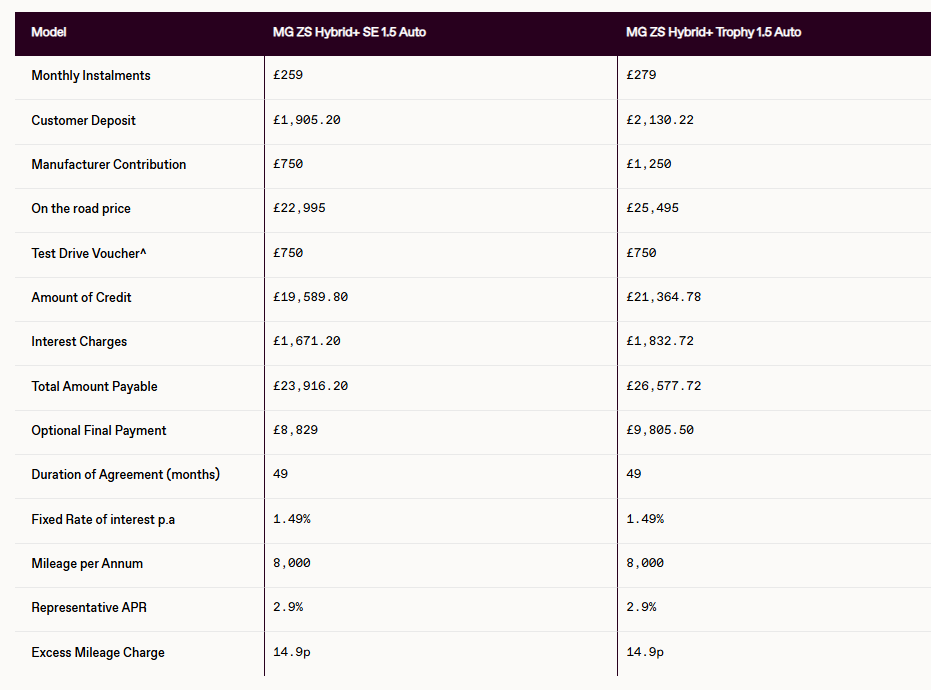Click the Optional Final Payment label
931x690 pixels.
point(99,431)
